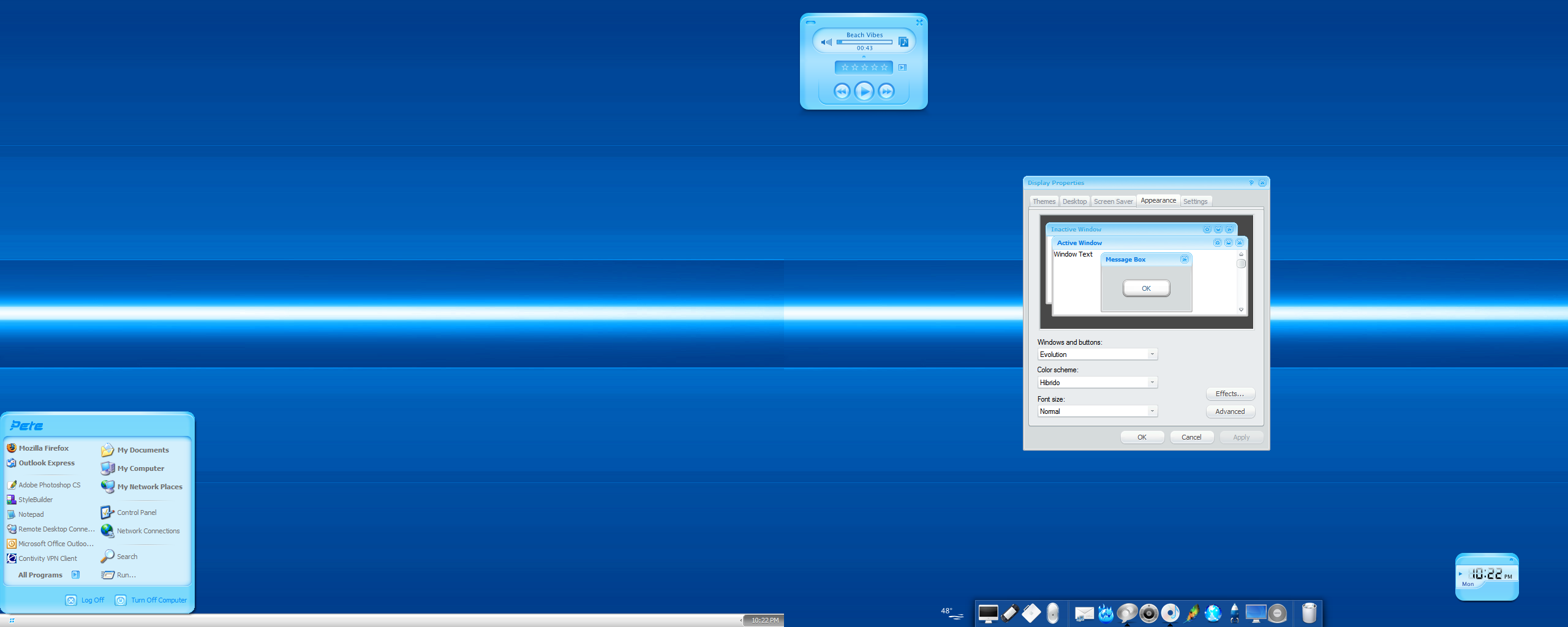Open My Network Places
1568x627 pixels.
point(141,487)
